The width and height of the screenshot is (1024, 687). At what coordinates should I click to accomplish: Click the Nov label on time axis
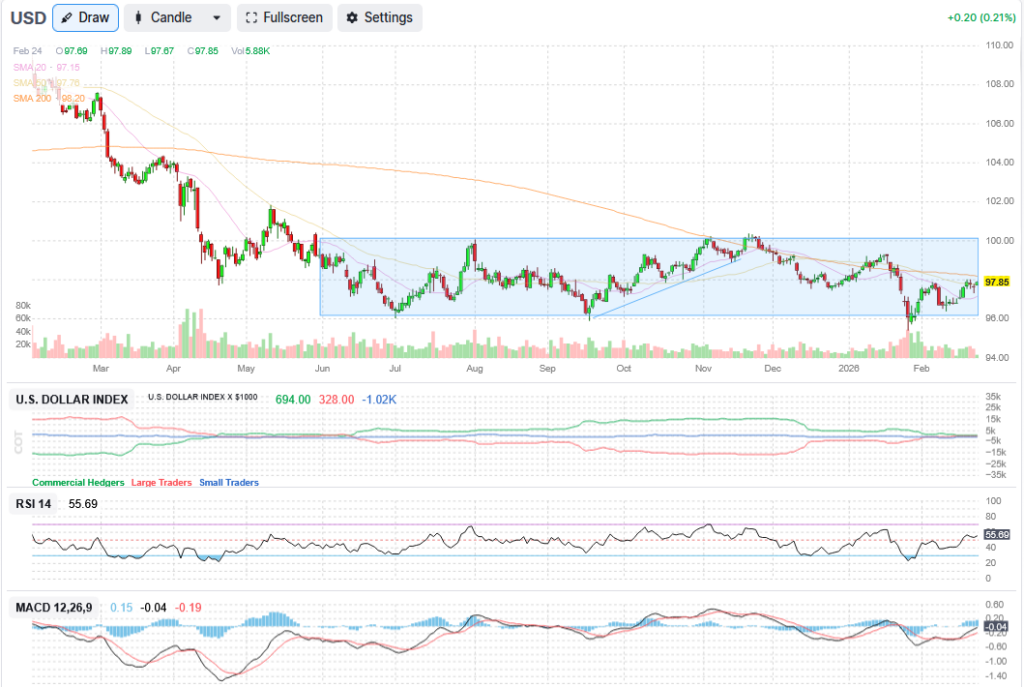(703, 368)
